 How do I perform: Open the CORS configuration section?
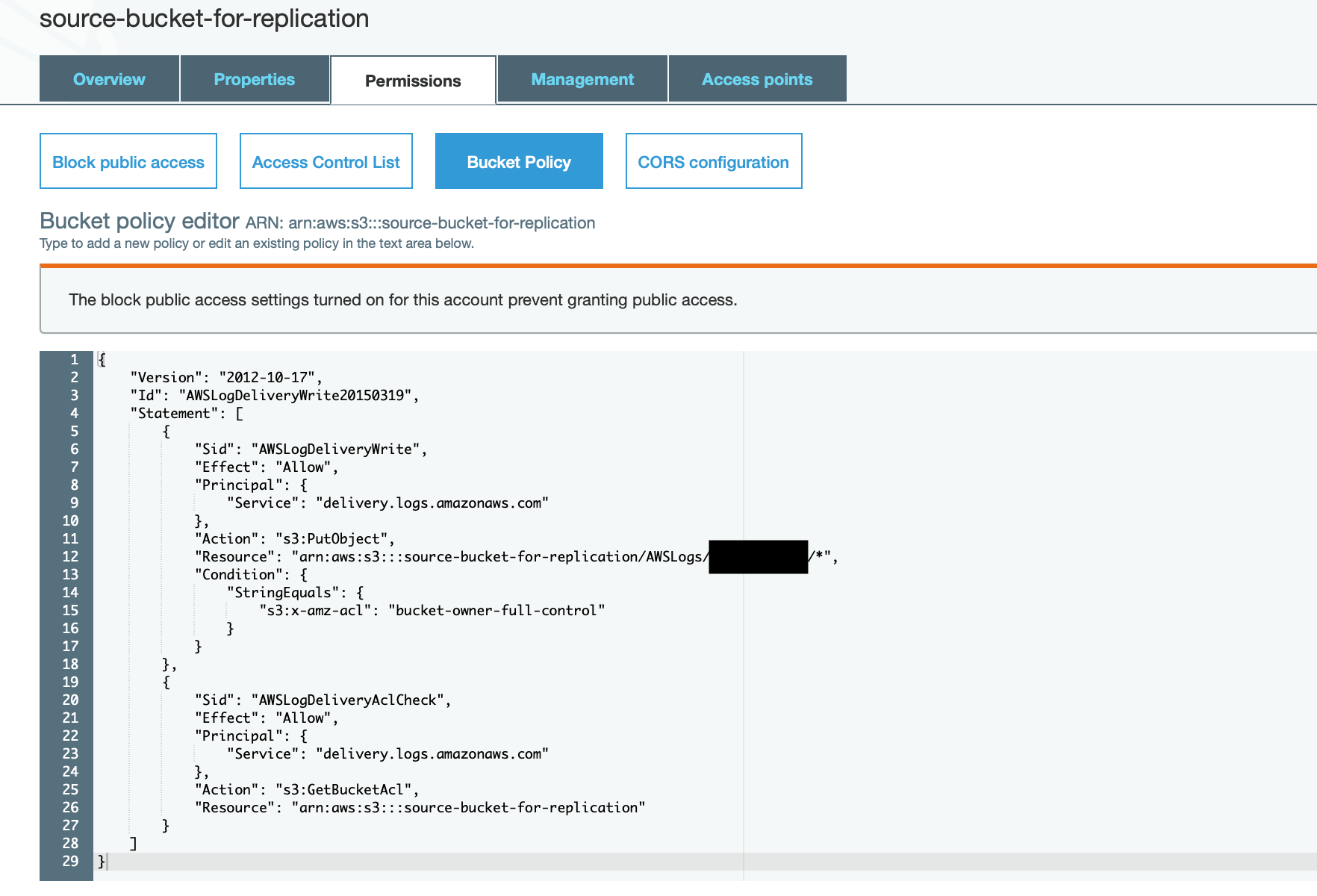coord(713,161)
